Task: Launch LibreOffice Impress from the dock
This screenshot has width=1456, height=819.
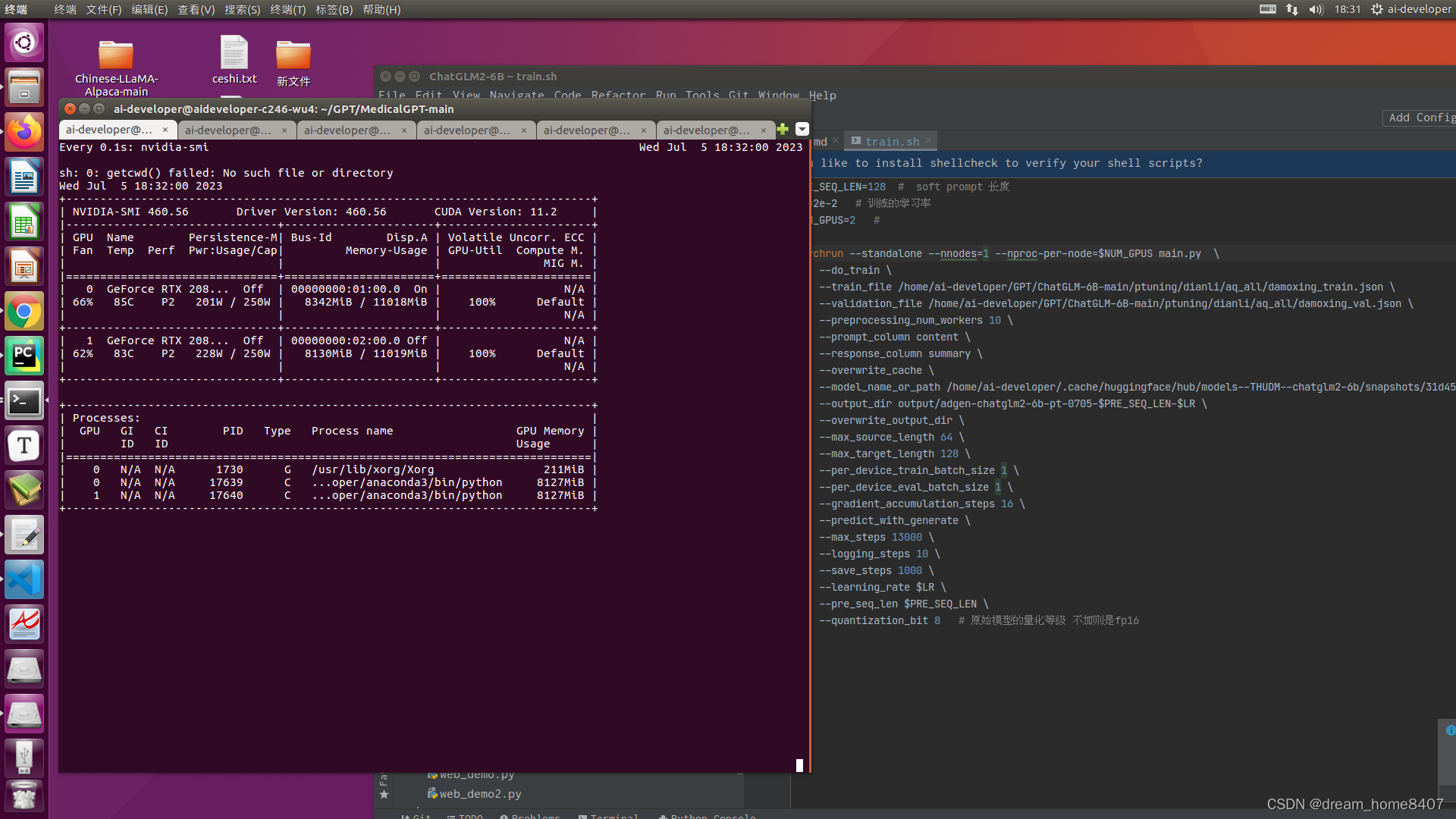Action: tap(24, 266)
